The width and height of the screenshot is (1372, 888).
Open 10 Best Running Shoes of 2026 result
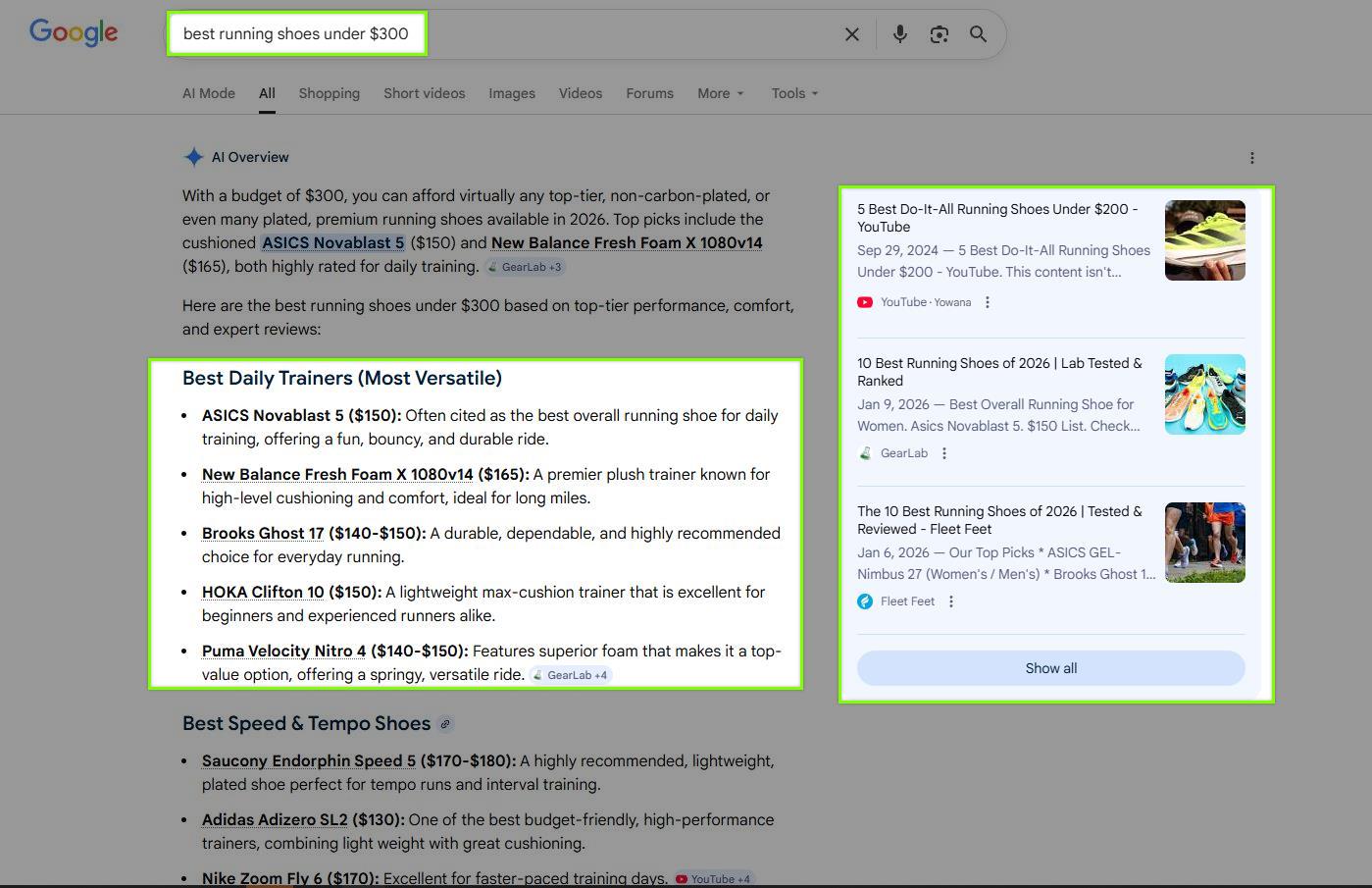coord(999,372)
